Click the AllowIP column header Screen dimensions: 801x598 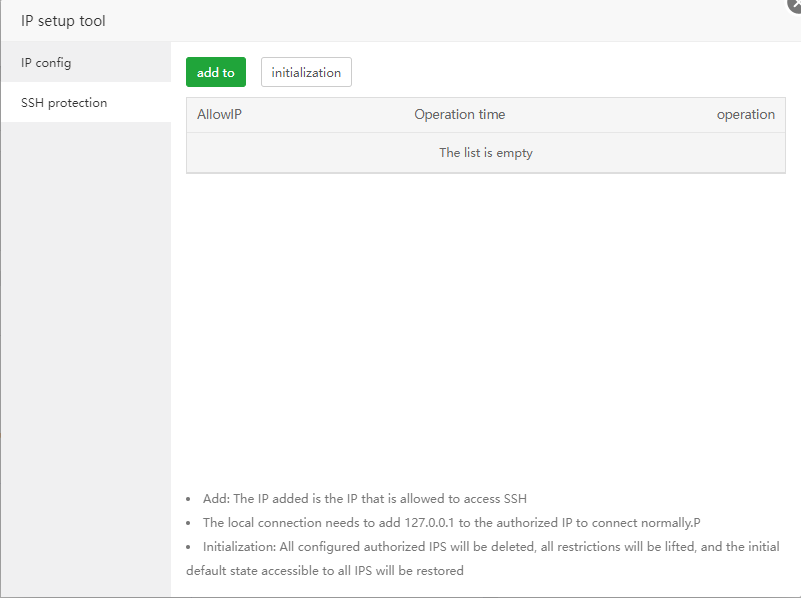[219, 115]
